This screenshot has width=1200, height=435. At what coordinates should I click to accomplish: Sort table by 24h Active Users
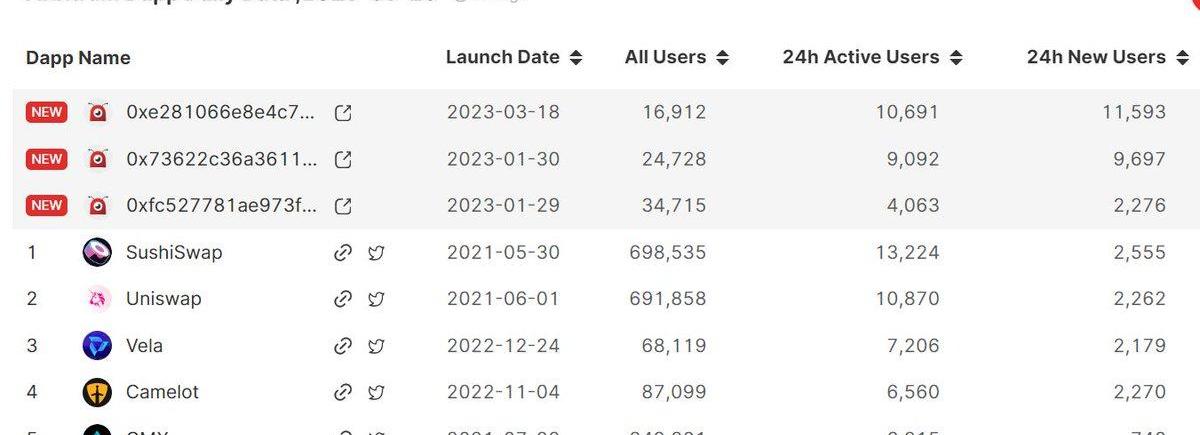coord(872,58)
